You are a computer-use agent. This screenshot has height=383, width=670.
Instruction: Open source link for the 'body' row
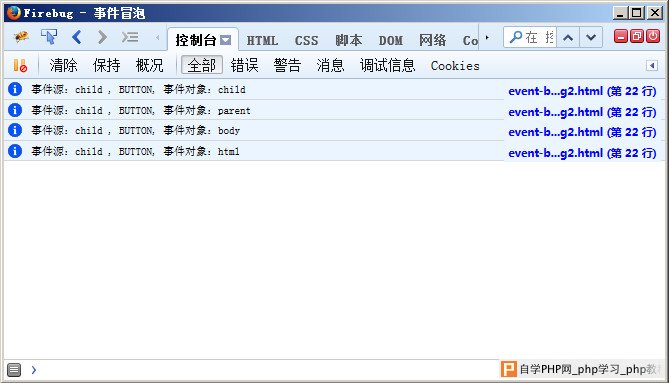[x=582, y=132]
